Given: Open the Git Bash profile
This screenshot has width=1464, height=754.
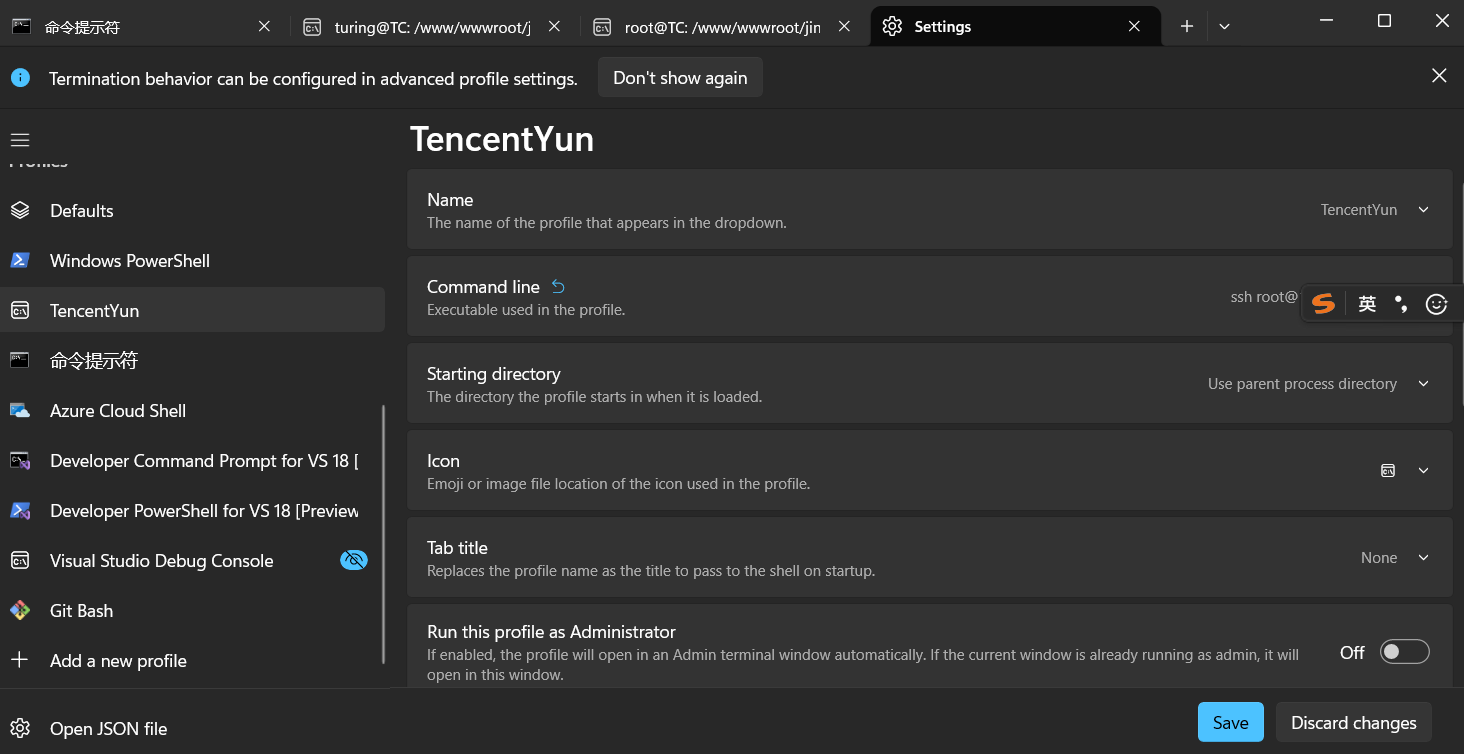Looking at the screenshot, I should click(x=192, y=611).
